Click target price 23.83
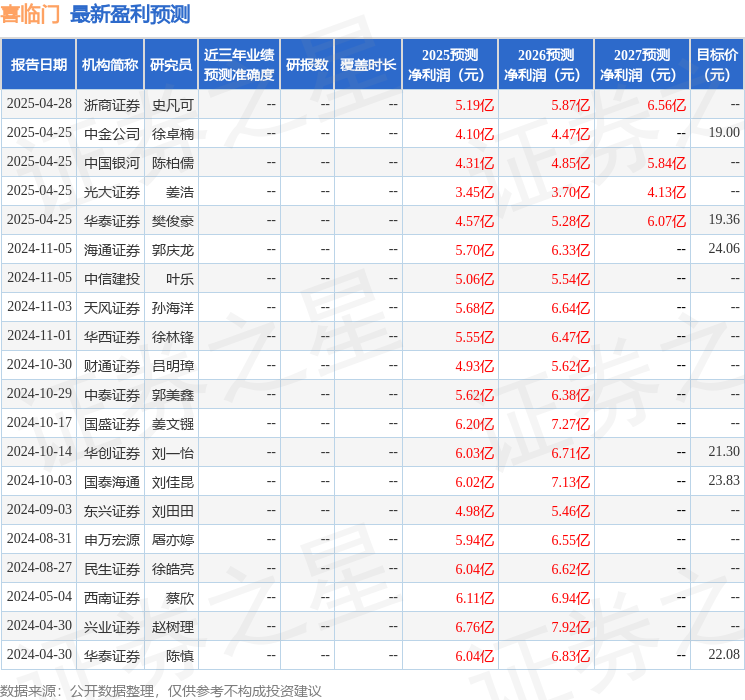The image size is (745, 700). pos(724,480)
